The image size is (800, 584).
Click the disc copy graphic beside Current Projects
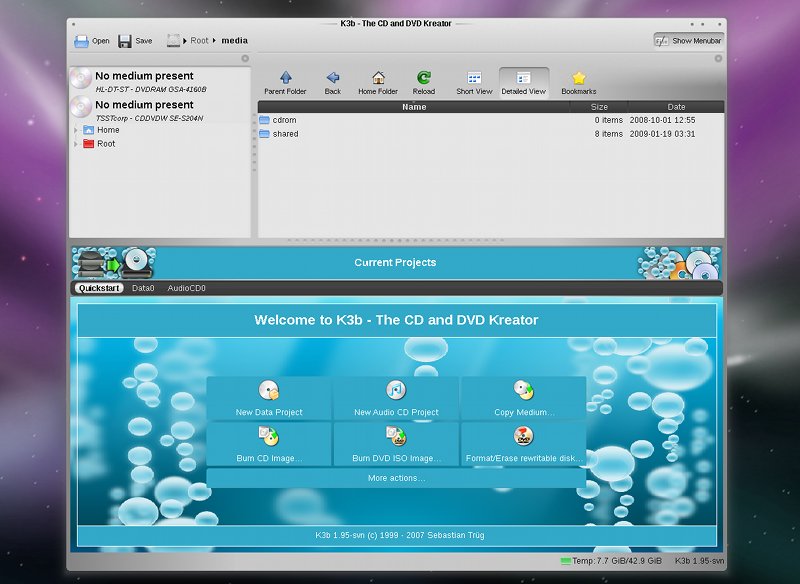tap(114, 263)
